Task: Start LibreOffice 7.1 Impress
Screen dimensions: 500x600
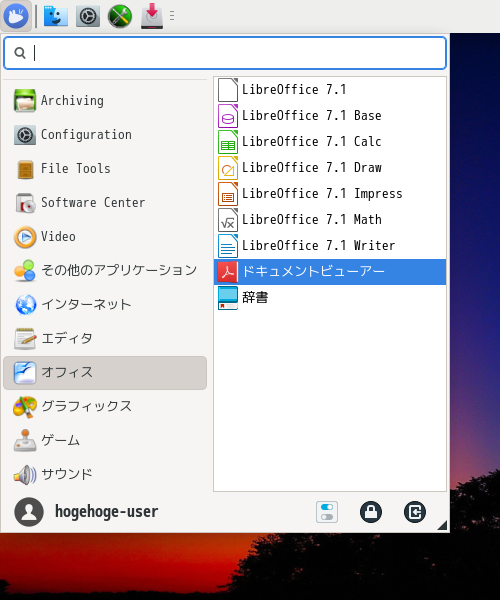Action: click(330, 194)
